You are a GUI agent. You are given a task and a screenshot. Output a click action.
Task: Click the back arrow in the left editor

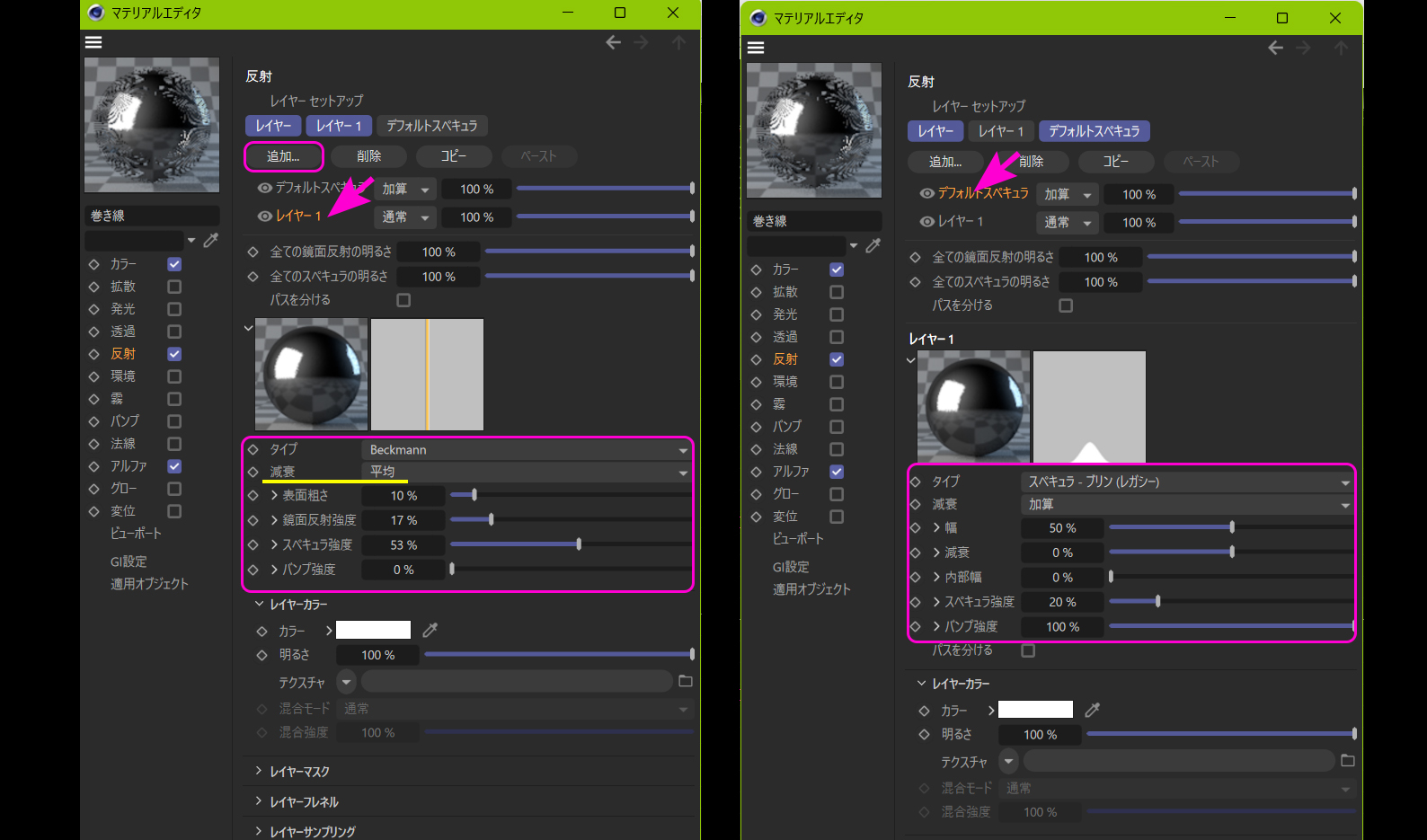(x=613, y=42)
